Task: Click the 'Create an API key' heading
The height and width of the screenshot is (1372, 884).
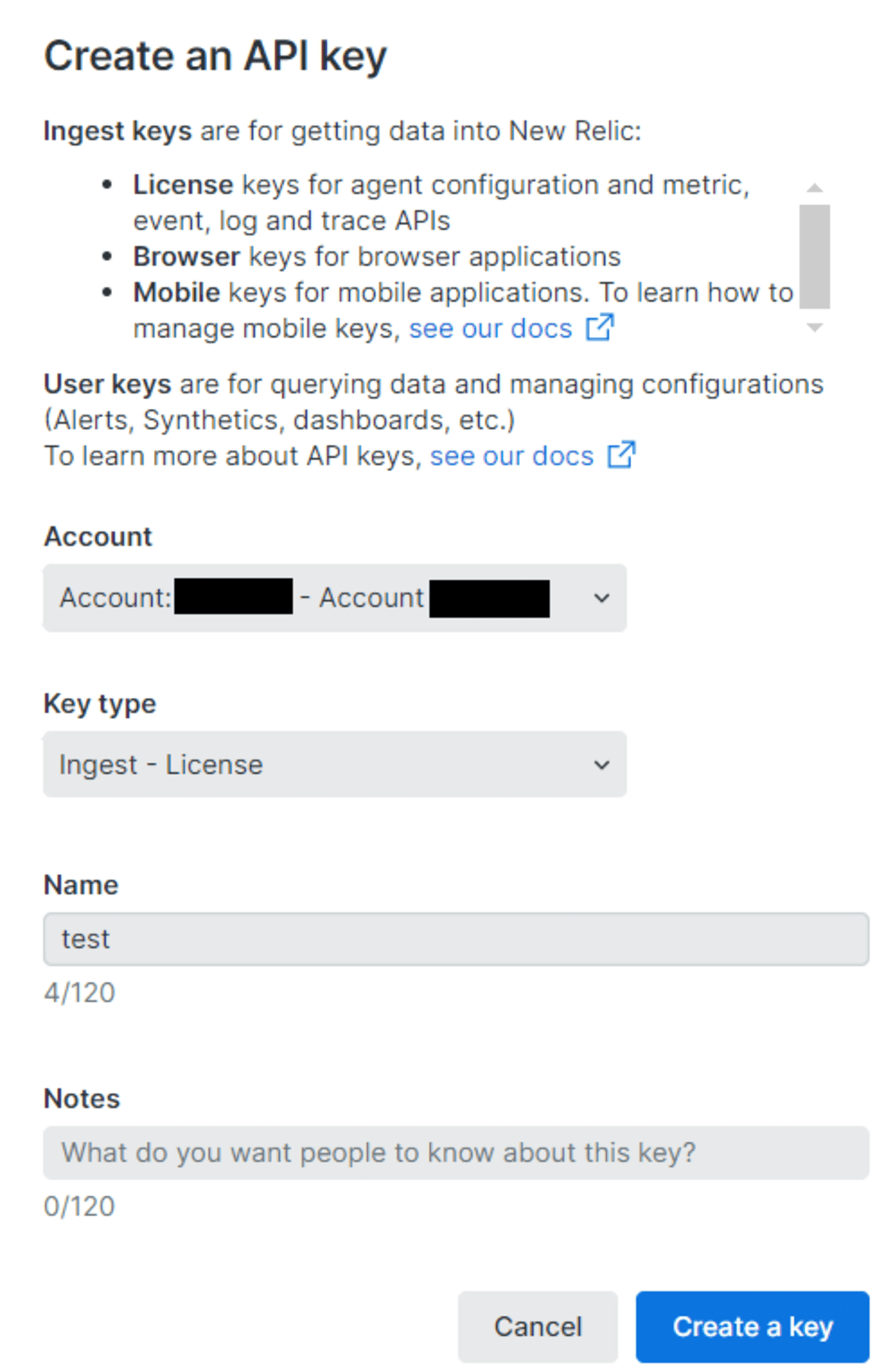Action: click(x=216, y=57)
